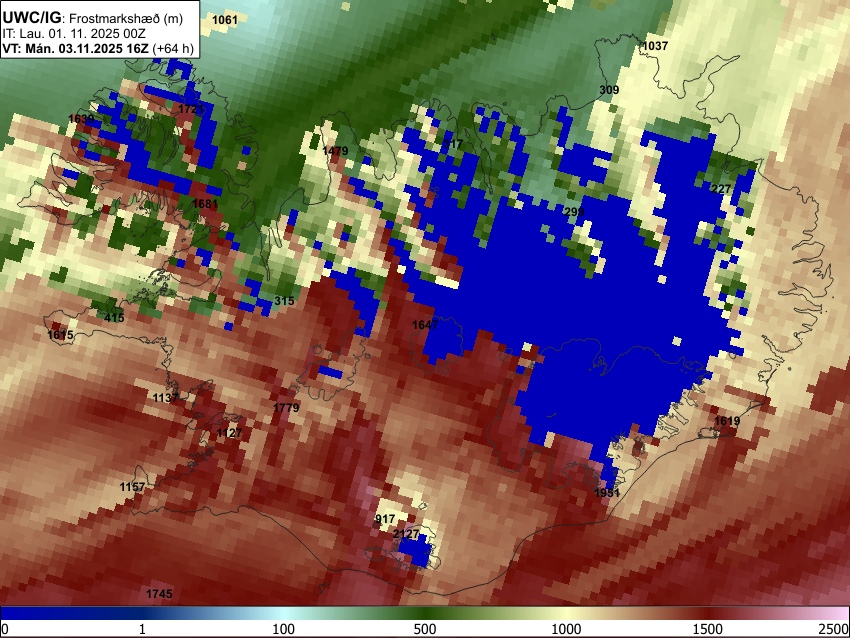Click the color scale label 1000
This screenshot has width=850, height=638.
pyautogui.click(x=566, y=629)
